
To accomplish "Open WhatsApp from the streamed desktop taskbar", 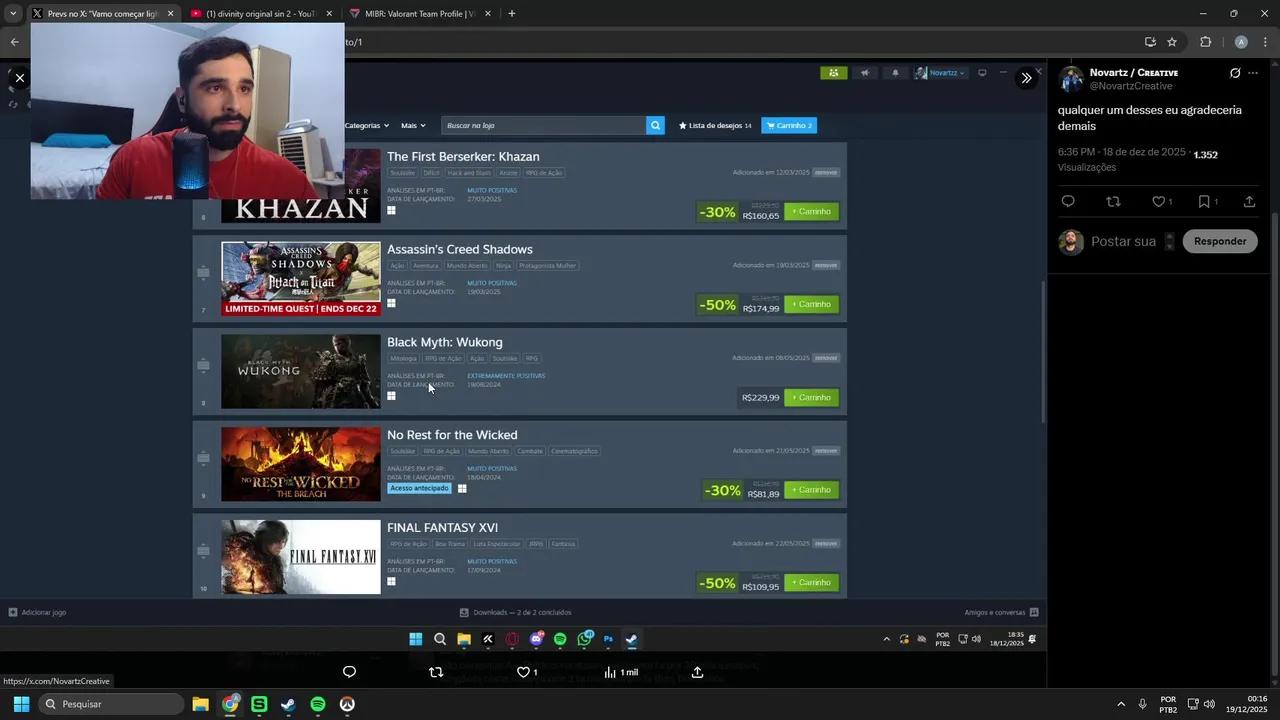I will [x=585, y=639].
